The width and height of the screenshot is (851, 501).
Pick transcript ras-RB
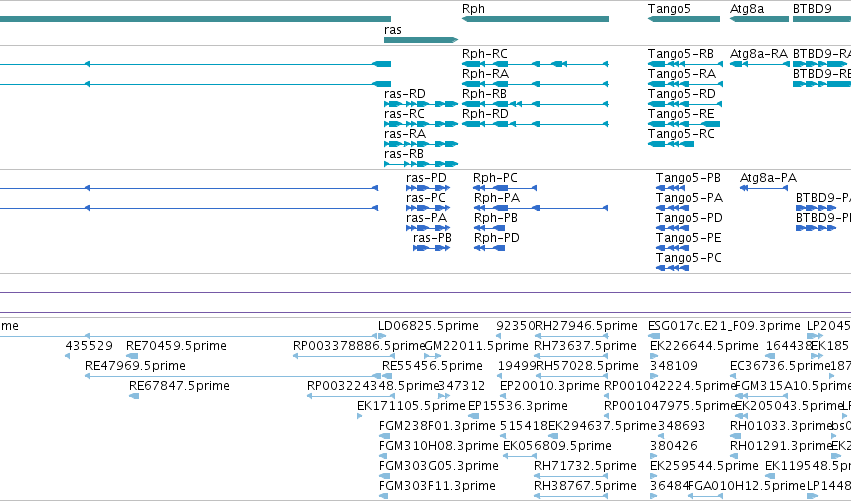point(404,154)
